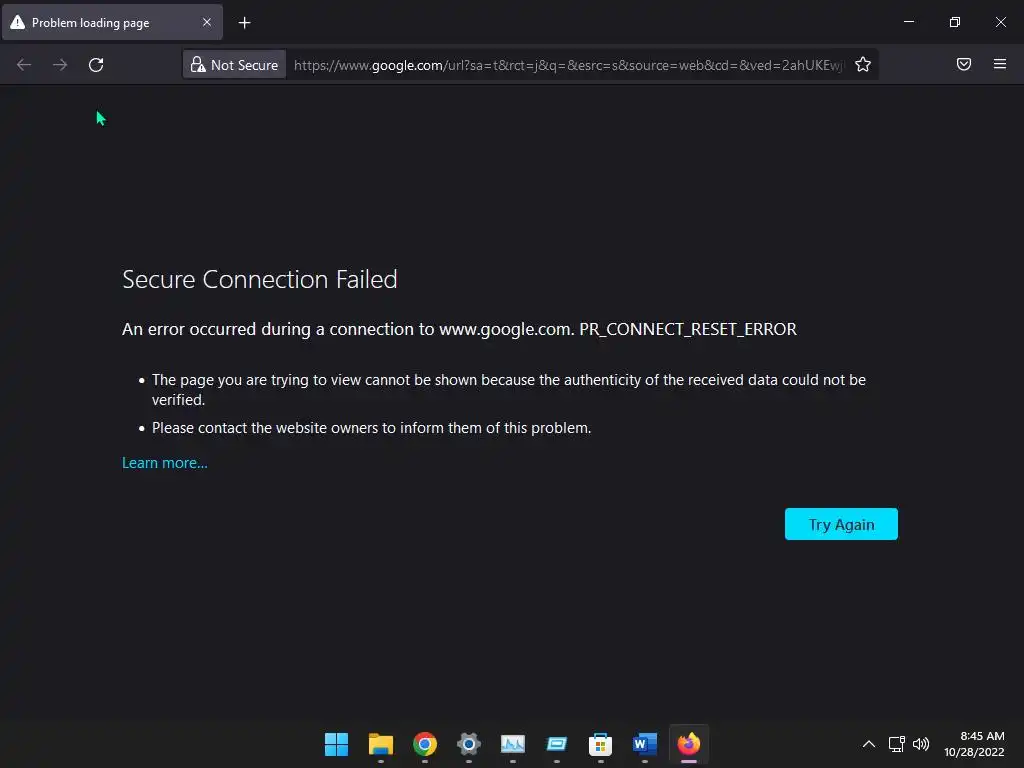Open the volume control in system tray
The width and height of the screenshot is (1024, 768).
click(921, 744)
